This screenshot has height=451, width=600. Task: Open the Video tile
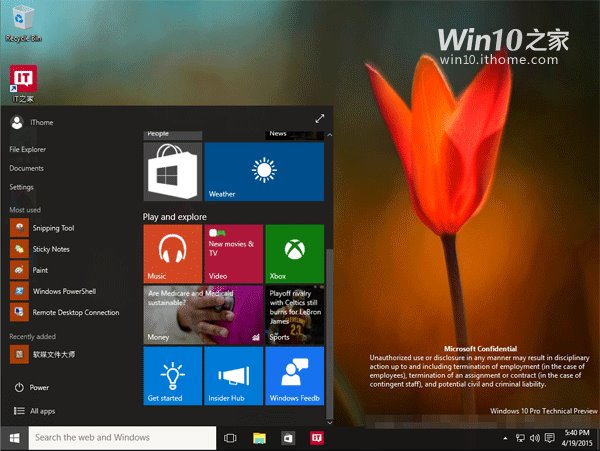click(233, 254)
